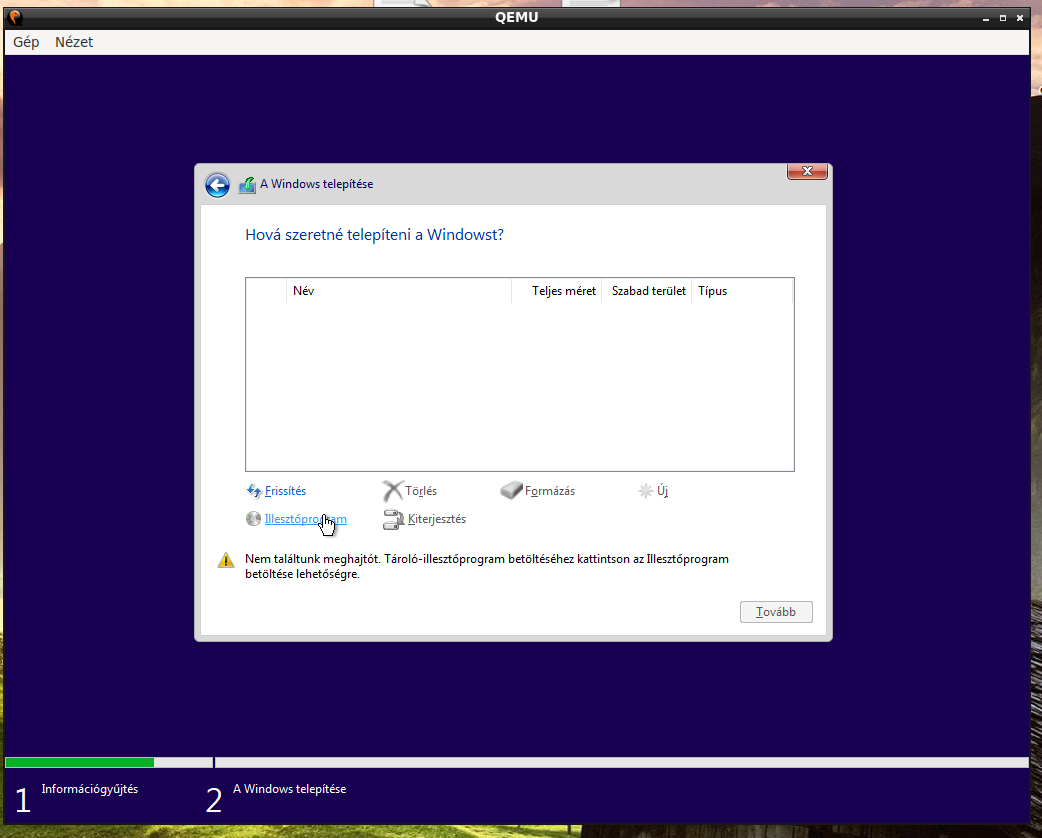Click the Frissítés link
Image resolution: width=1042 pixels, height=838 pixels.
[285, 491]
